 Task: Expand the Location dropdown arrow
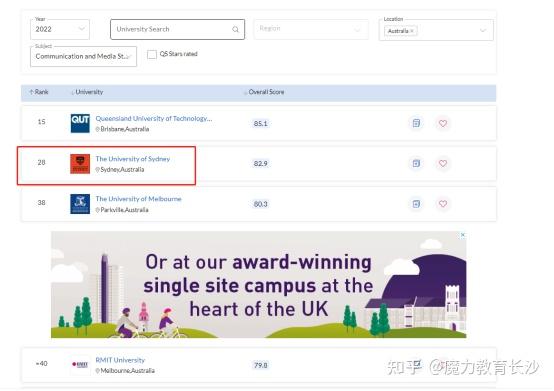(x=483, y=30)
